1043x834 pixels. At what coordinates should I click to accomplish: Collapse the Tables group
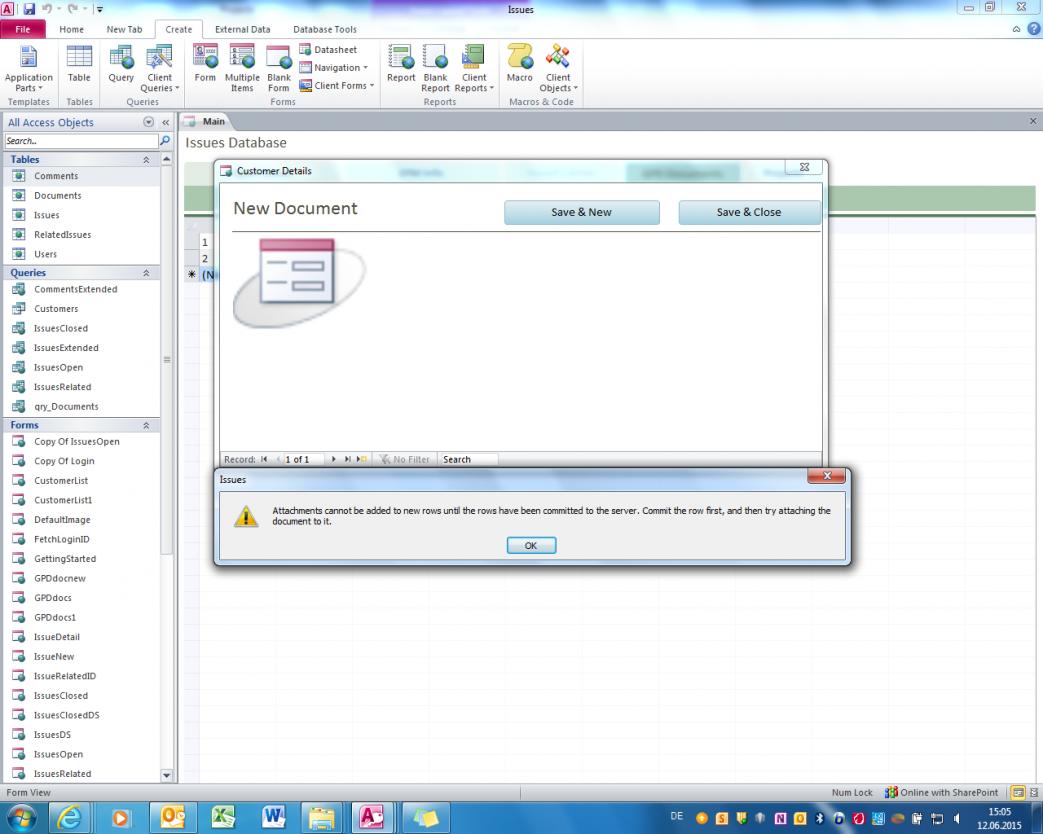[146, 160]
